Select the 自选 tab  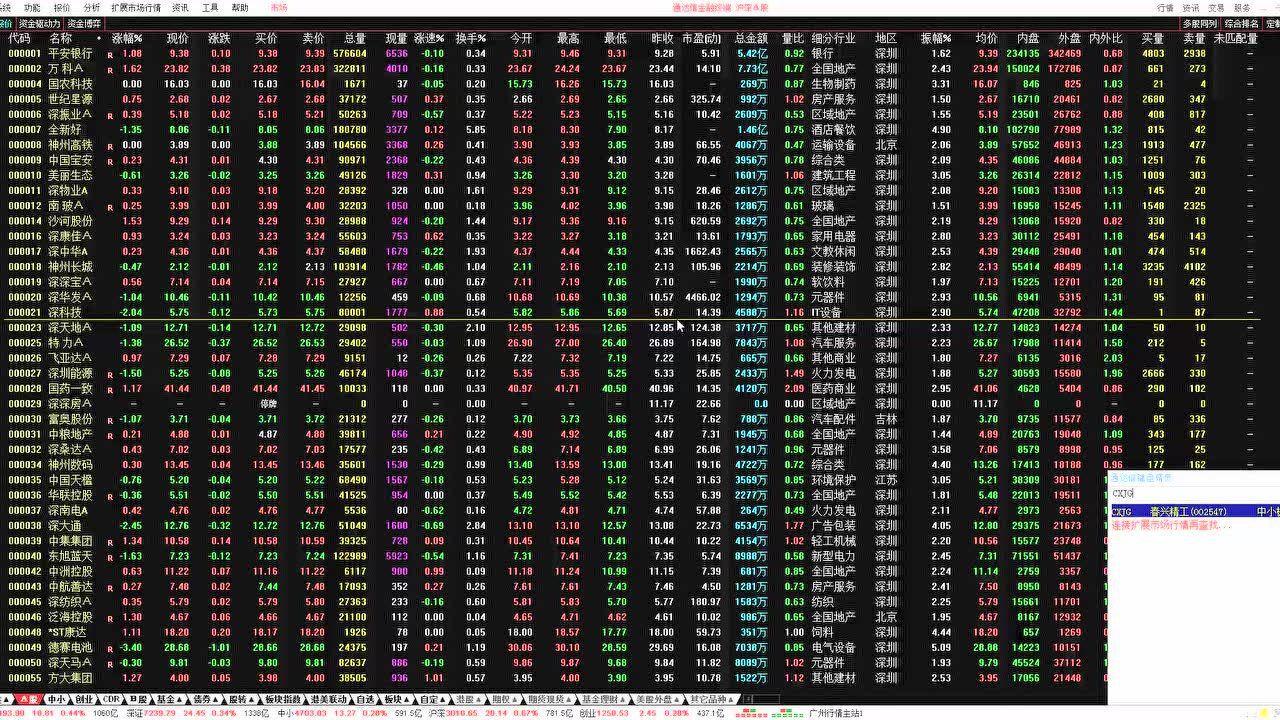pyautogui.click(x=366, y=699)
